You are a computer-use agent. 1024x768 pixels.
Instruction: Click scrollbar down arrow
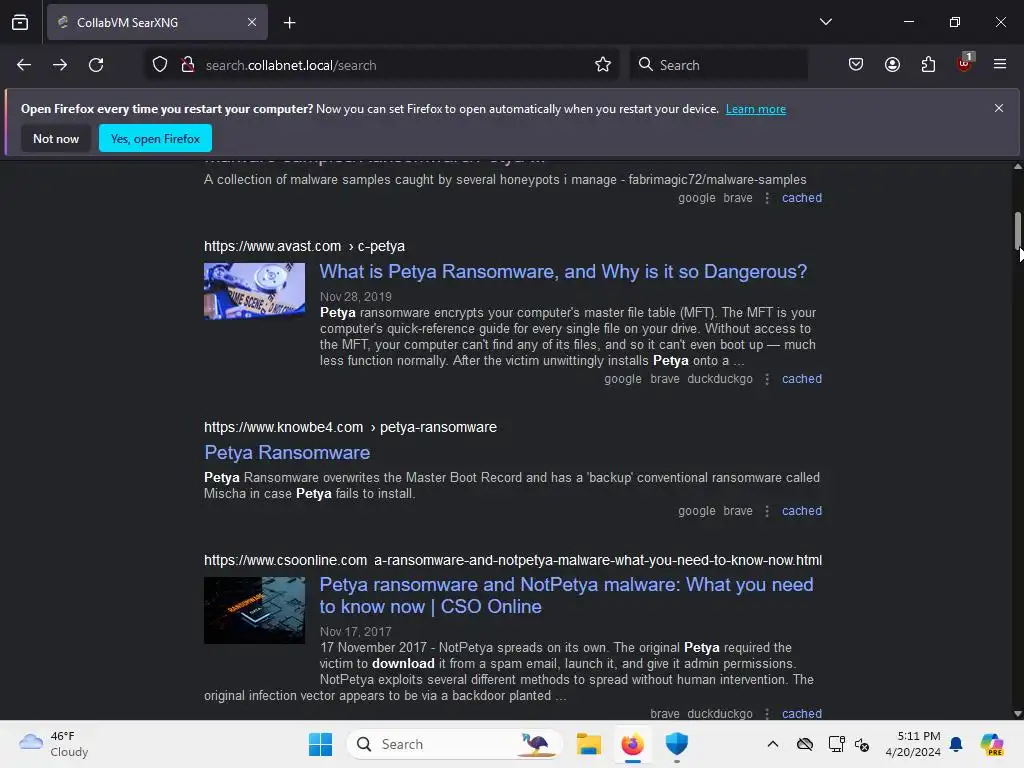1017,714
